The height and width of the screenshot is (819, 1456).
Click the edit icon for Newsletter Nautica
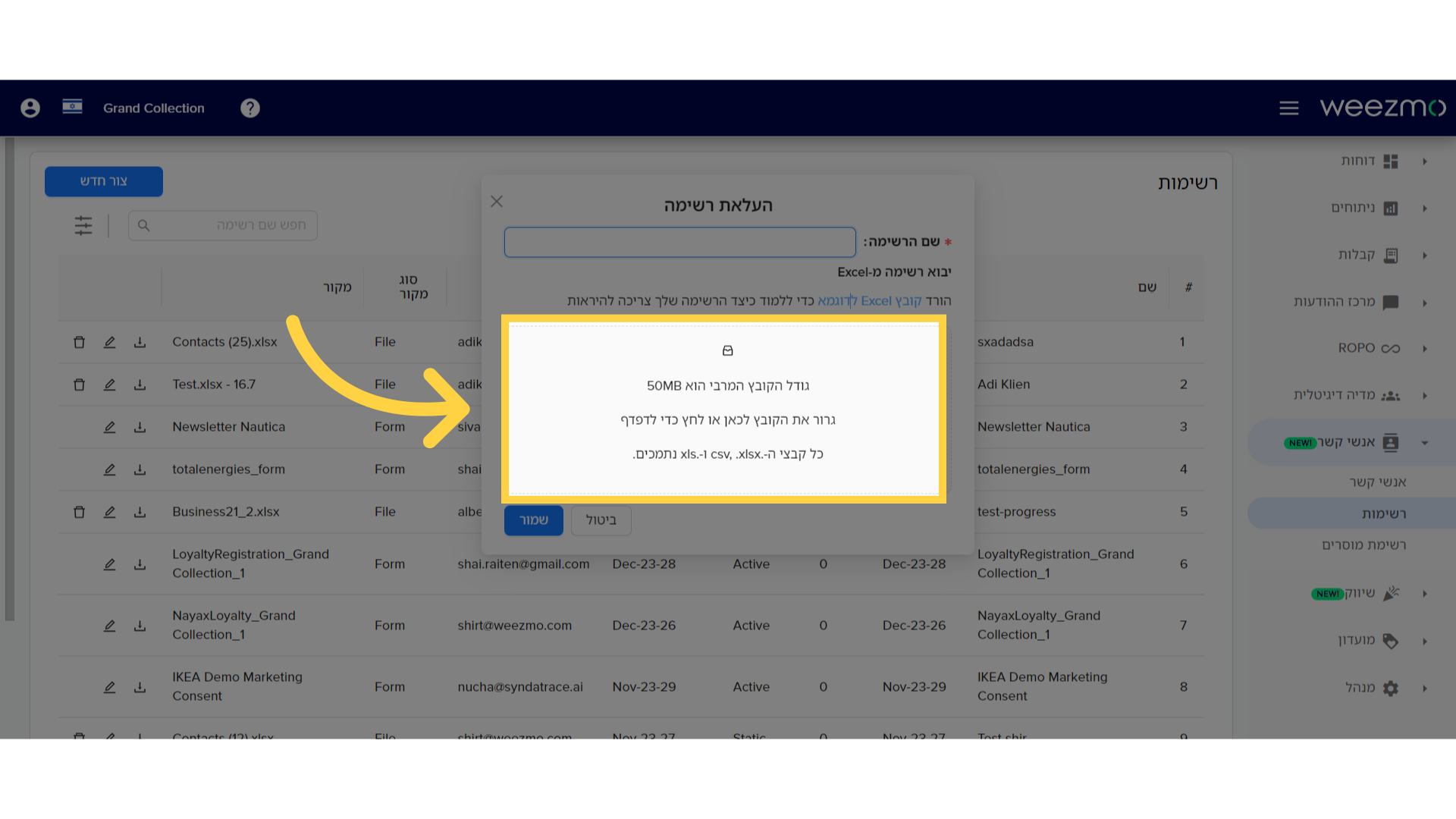click(x=109, y=427)
